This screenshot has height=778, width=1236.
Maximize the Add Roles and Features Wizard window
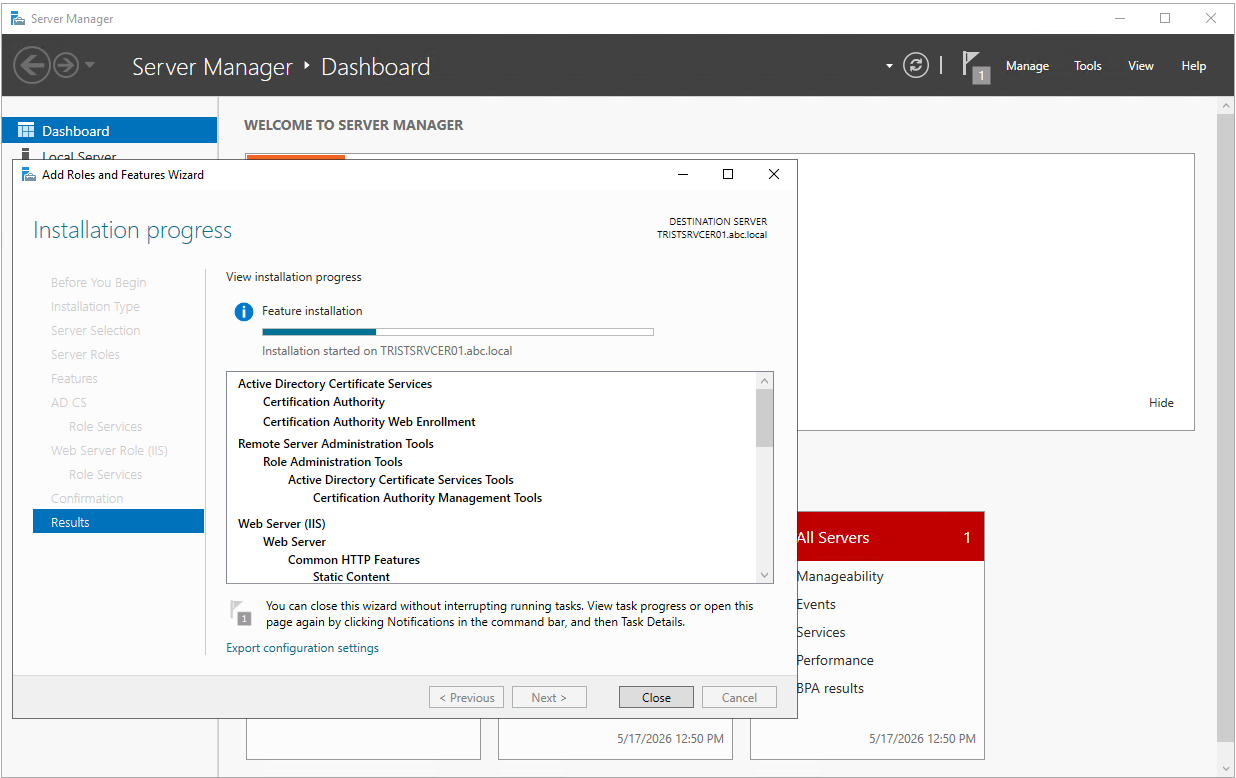[x=728, y=174]
